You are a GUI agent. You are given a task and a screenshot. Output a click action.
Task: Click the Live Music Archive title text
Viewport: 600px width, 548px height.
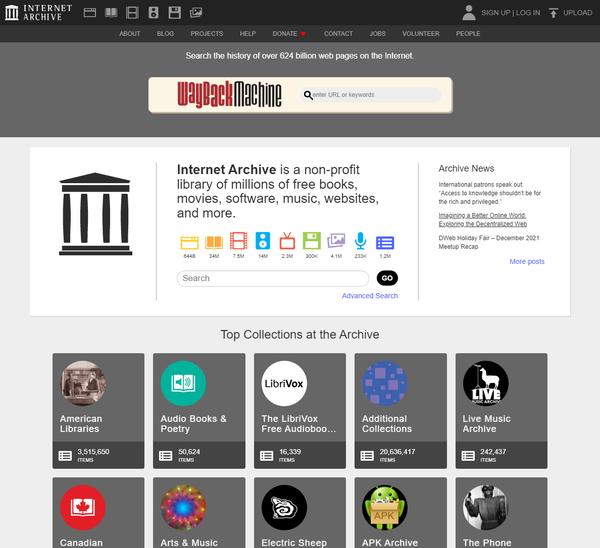[x=486, y=424]
